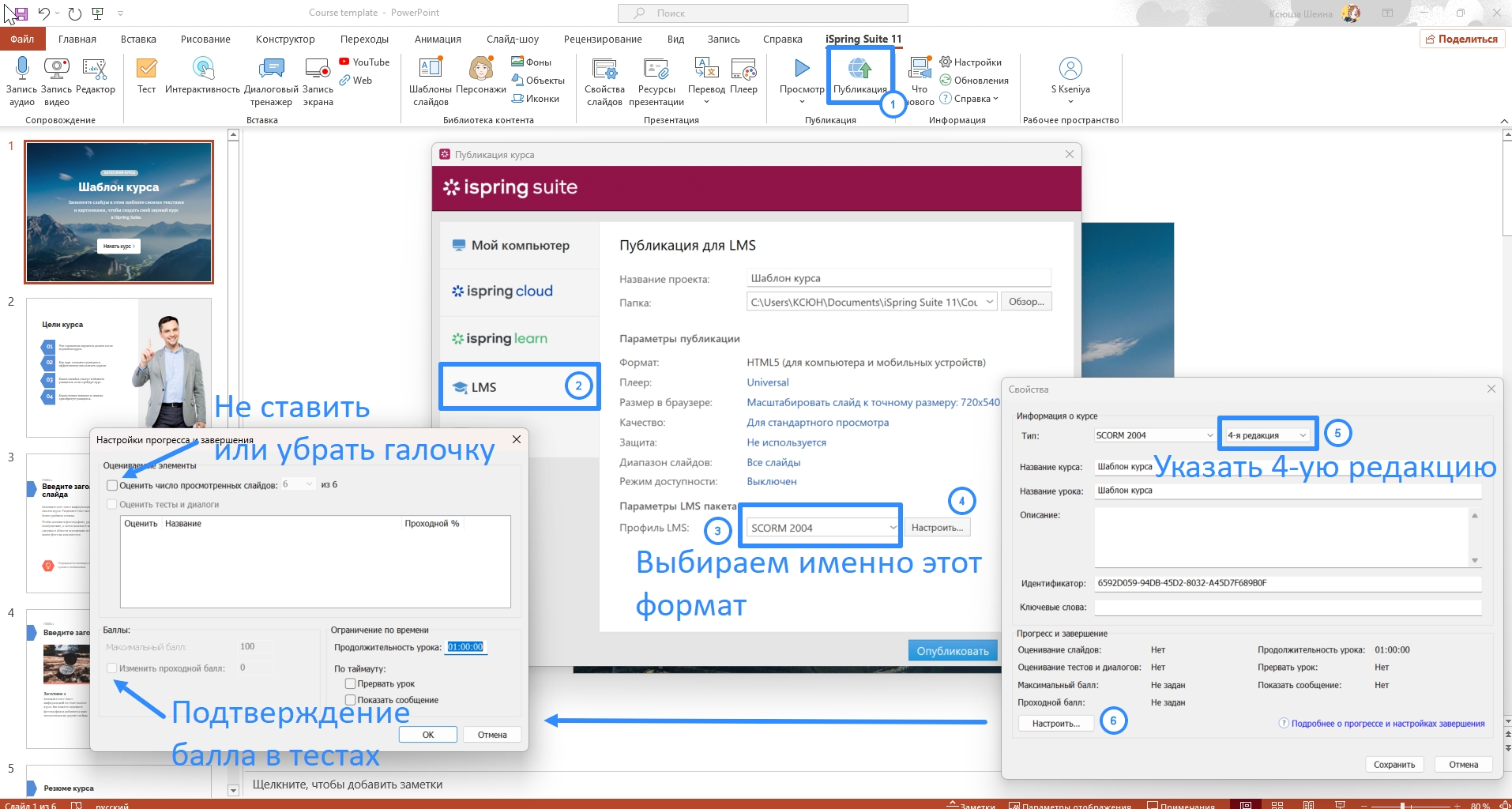Viewport: 1512px width, 809px height.
Task: Switch to the Вставка tab
Action: click(x=138, y=39)
